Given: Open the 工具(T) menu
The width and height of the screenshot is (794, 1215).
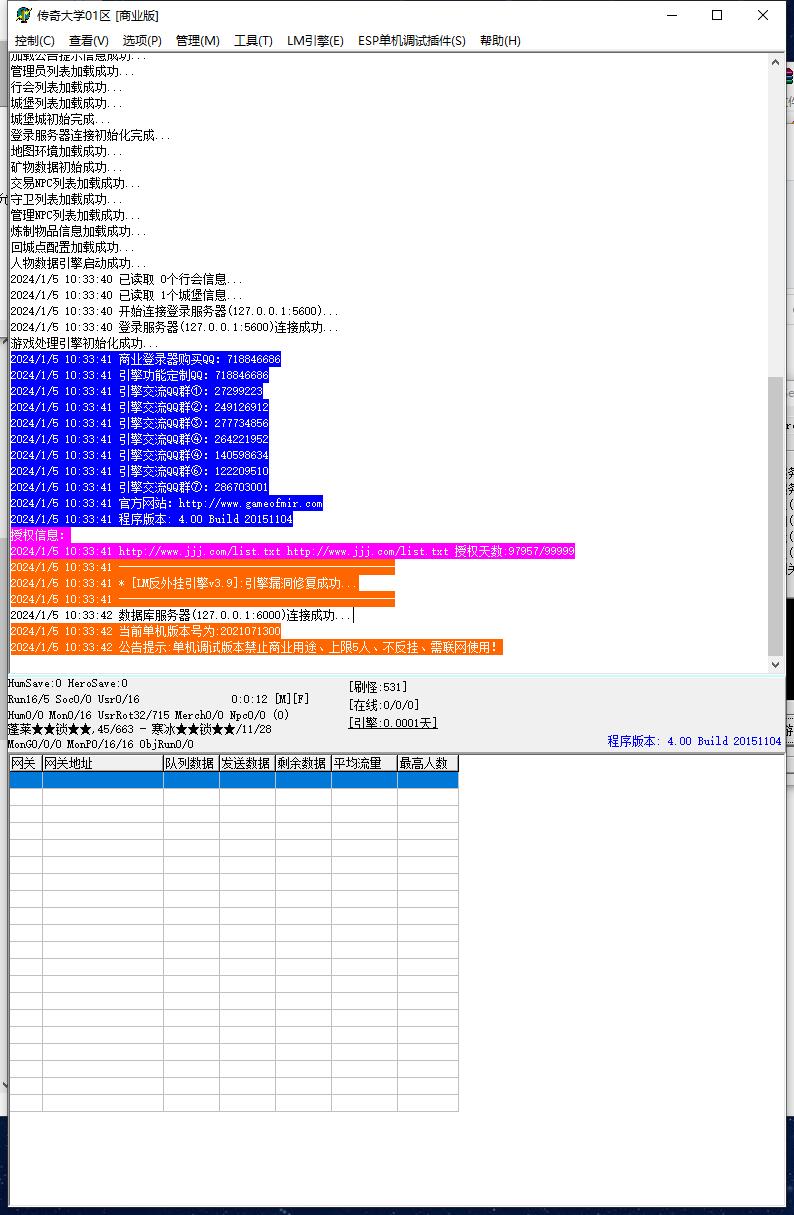Looking at the screenshot, I should 253,41.
